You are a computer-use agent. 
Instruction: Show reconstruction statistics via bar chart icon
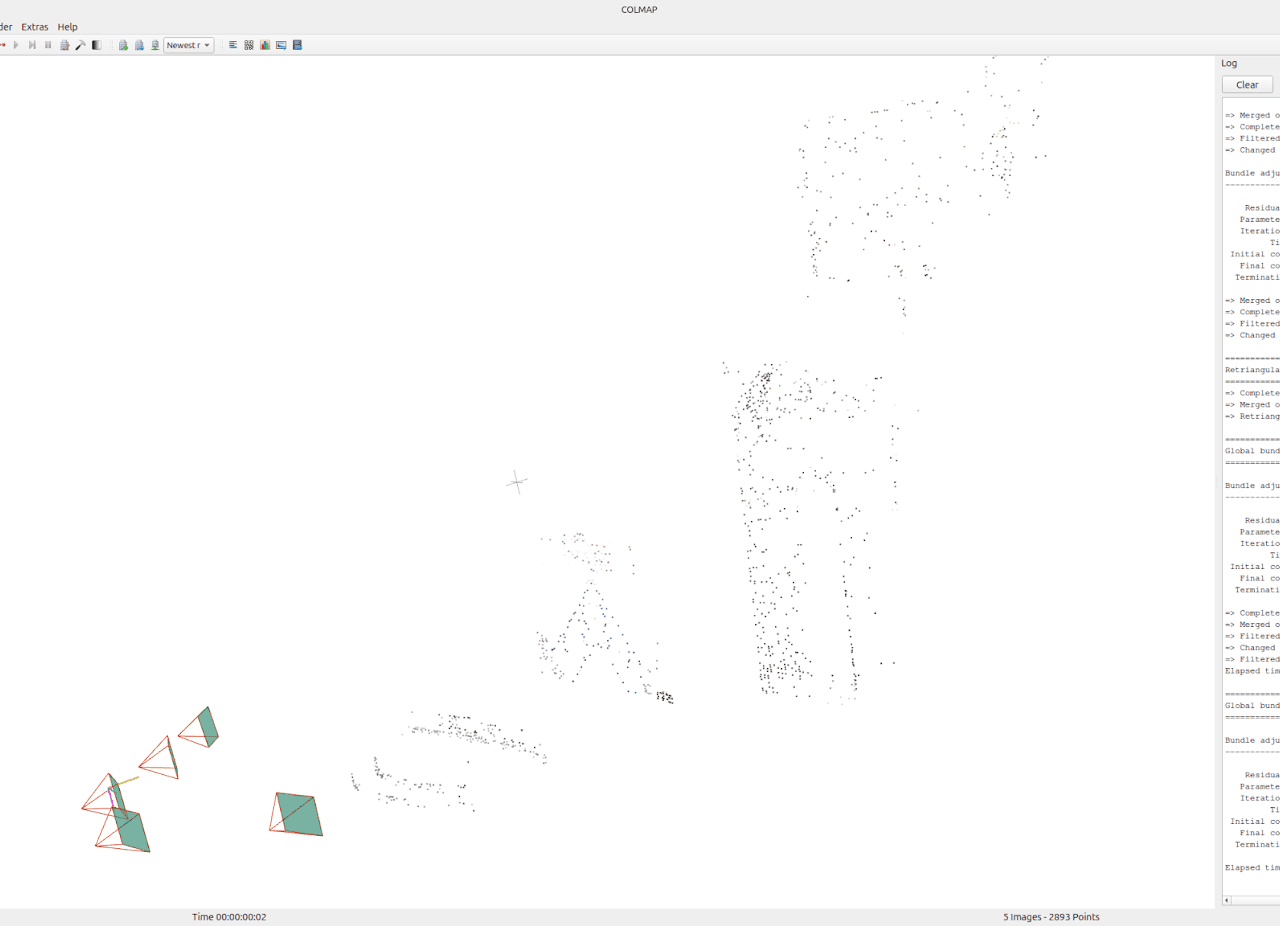point(265,45)
